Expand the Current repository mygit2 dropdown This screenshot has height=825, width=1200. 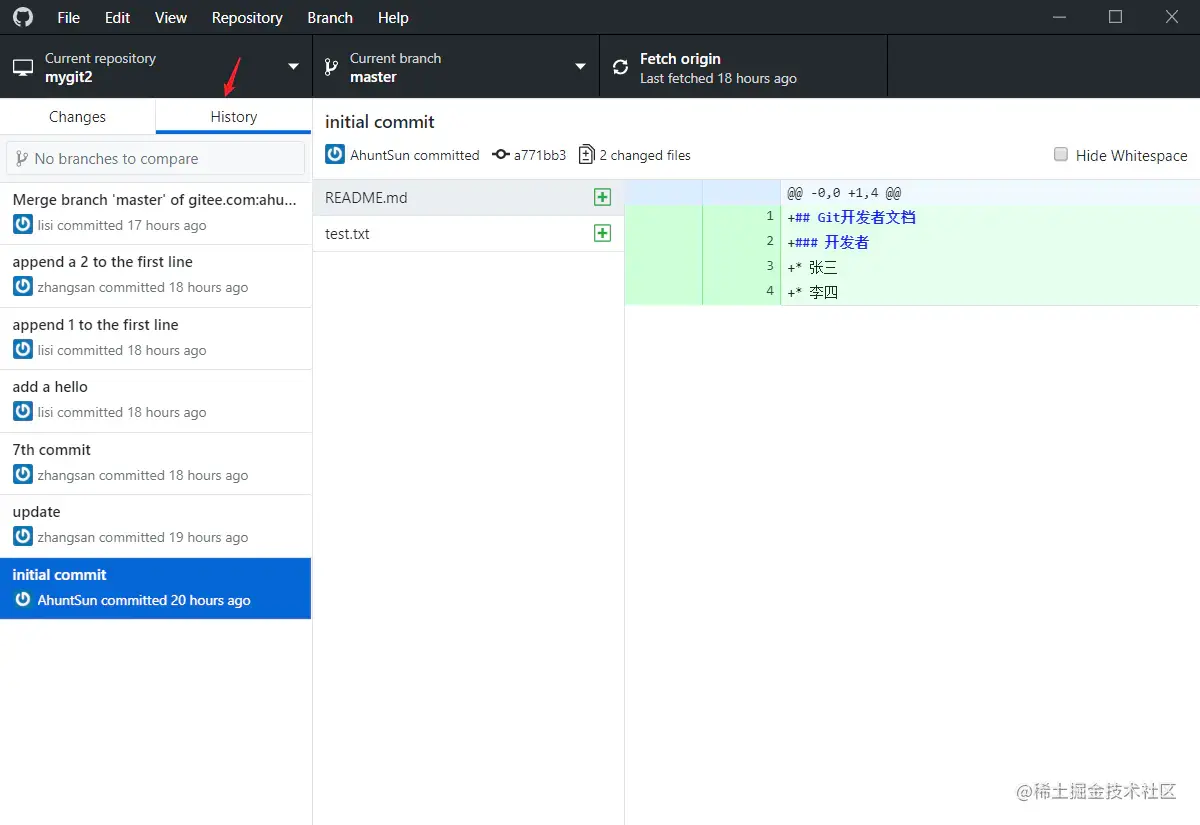point(156,67)
